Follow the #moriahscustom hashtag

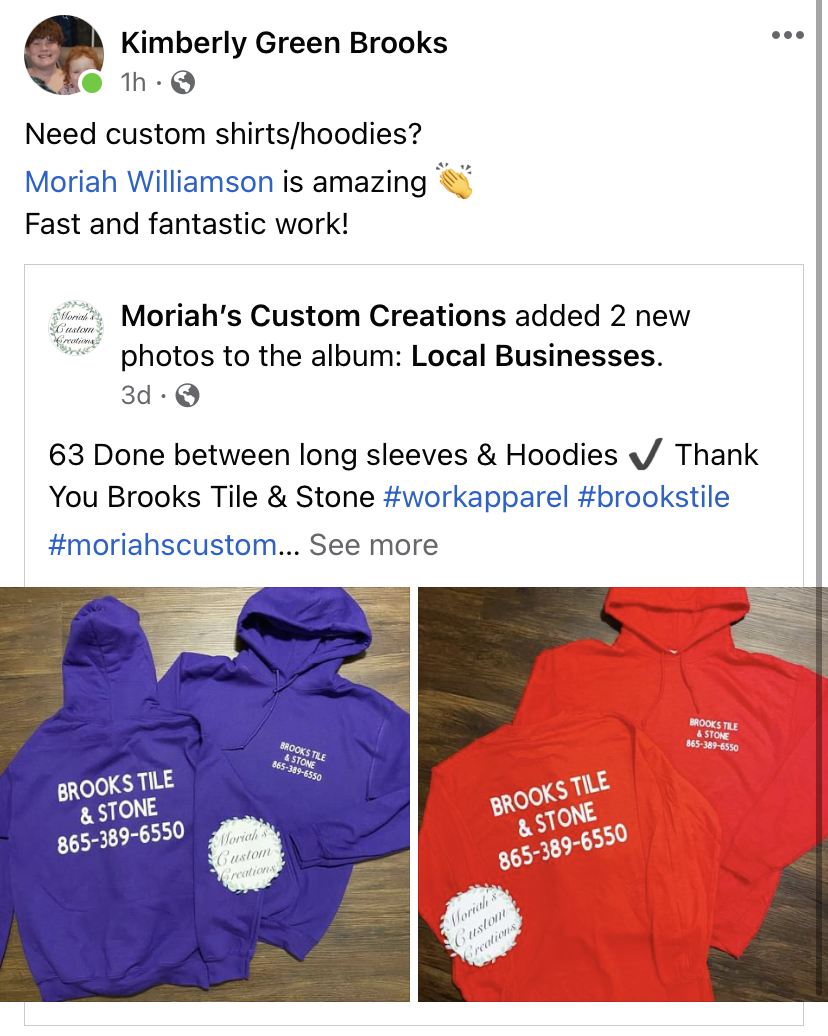163,545
